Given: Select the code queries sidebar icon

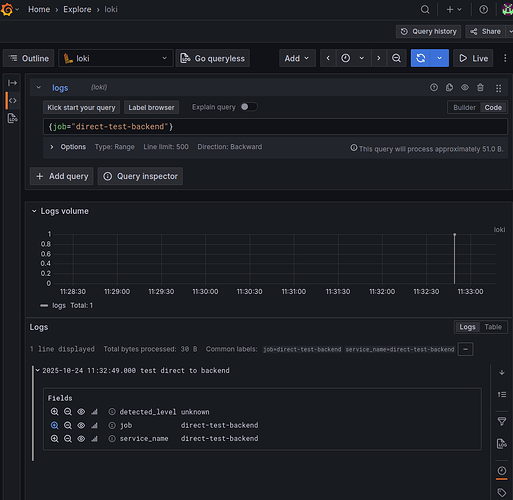Looking at the screenshot, I should (x=13, y=100).
